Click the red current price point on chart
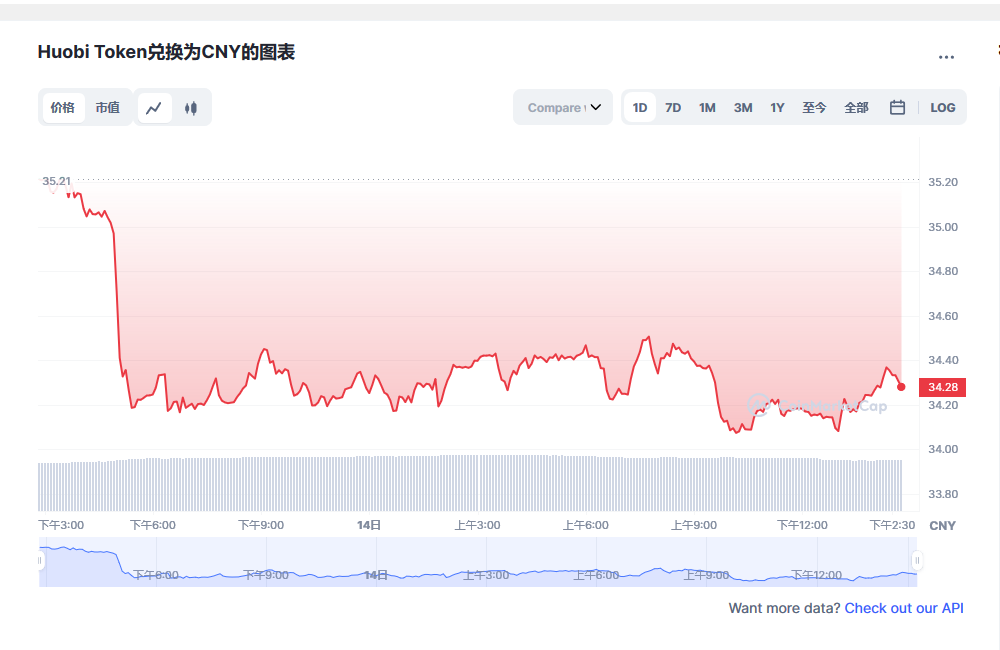This screenshot has width=1000, height=650. coord(901,387)
